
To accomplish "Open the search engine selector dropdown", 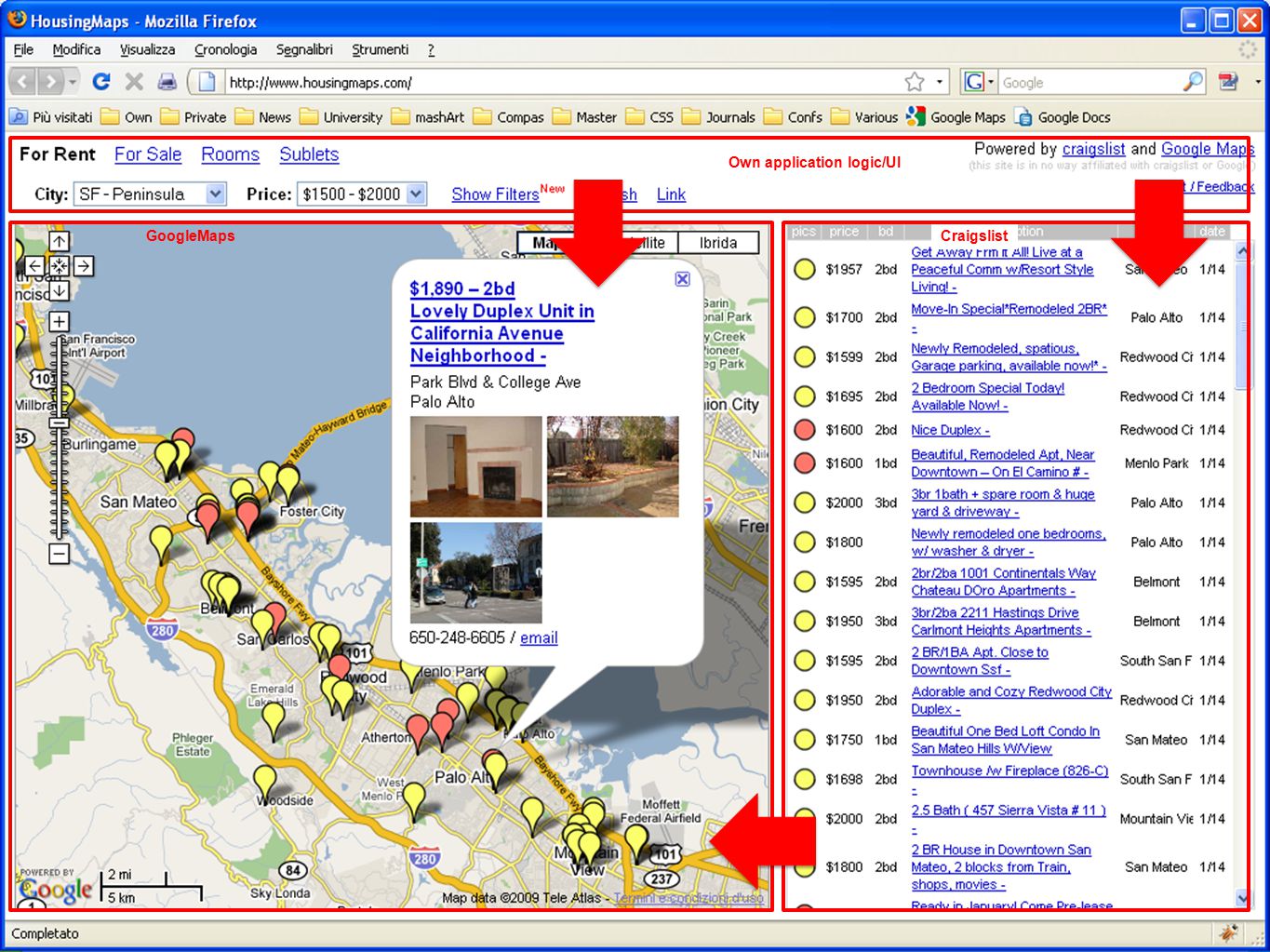I will [979, 82].
